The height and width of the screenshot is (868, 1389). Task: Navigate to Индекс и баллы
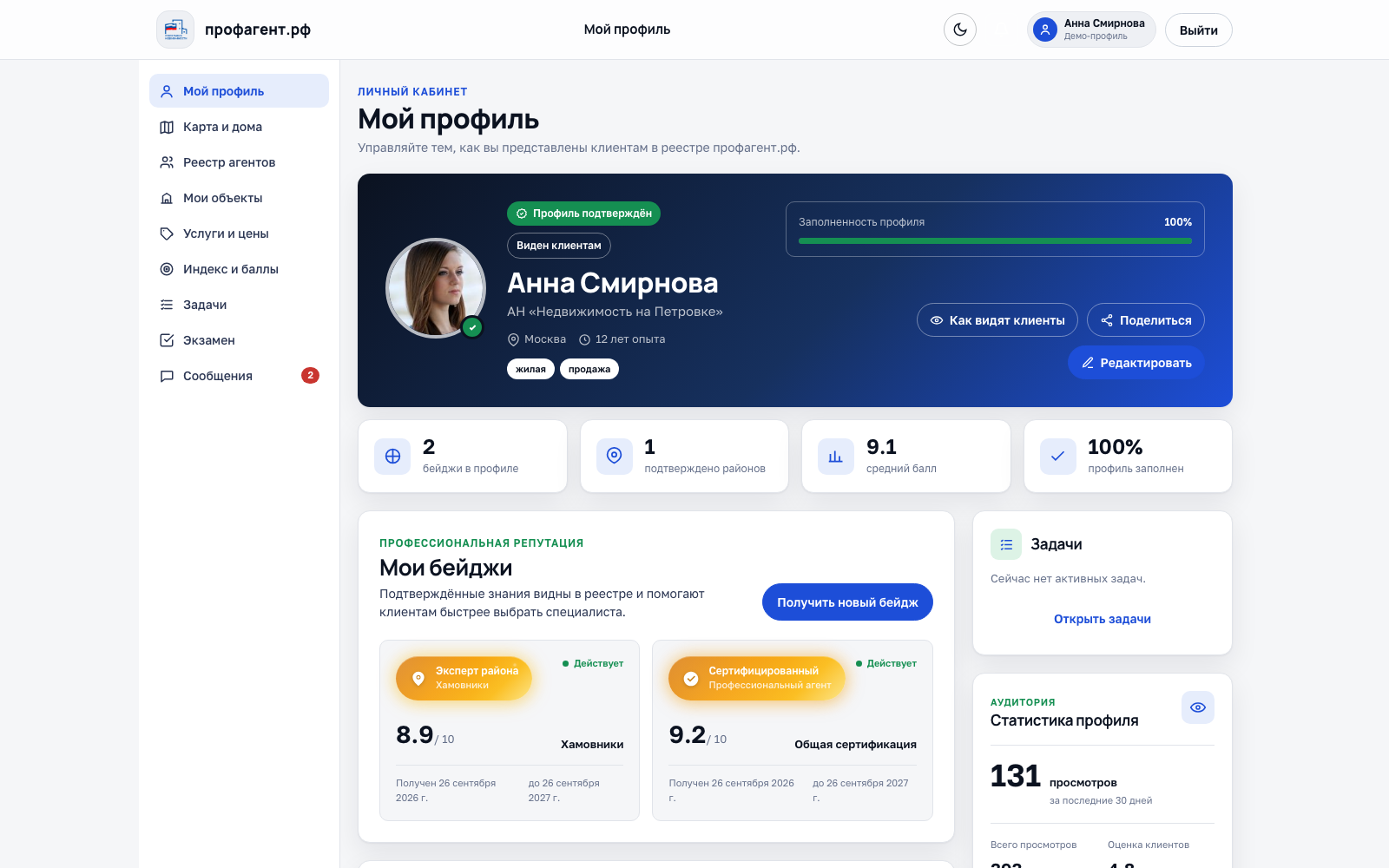tap(239, 269)
